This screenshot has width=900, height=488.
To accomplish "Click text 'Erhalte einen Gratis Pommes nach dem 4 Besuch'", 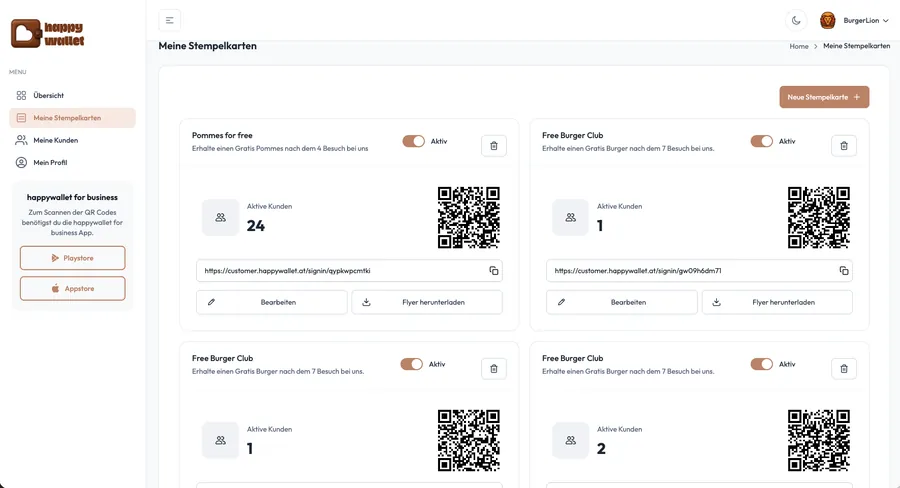I will click(x=280, y=148).
